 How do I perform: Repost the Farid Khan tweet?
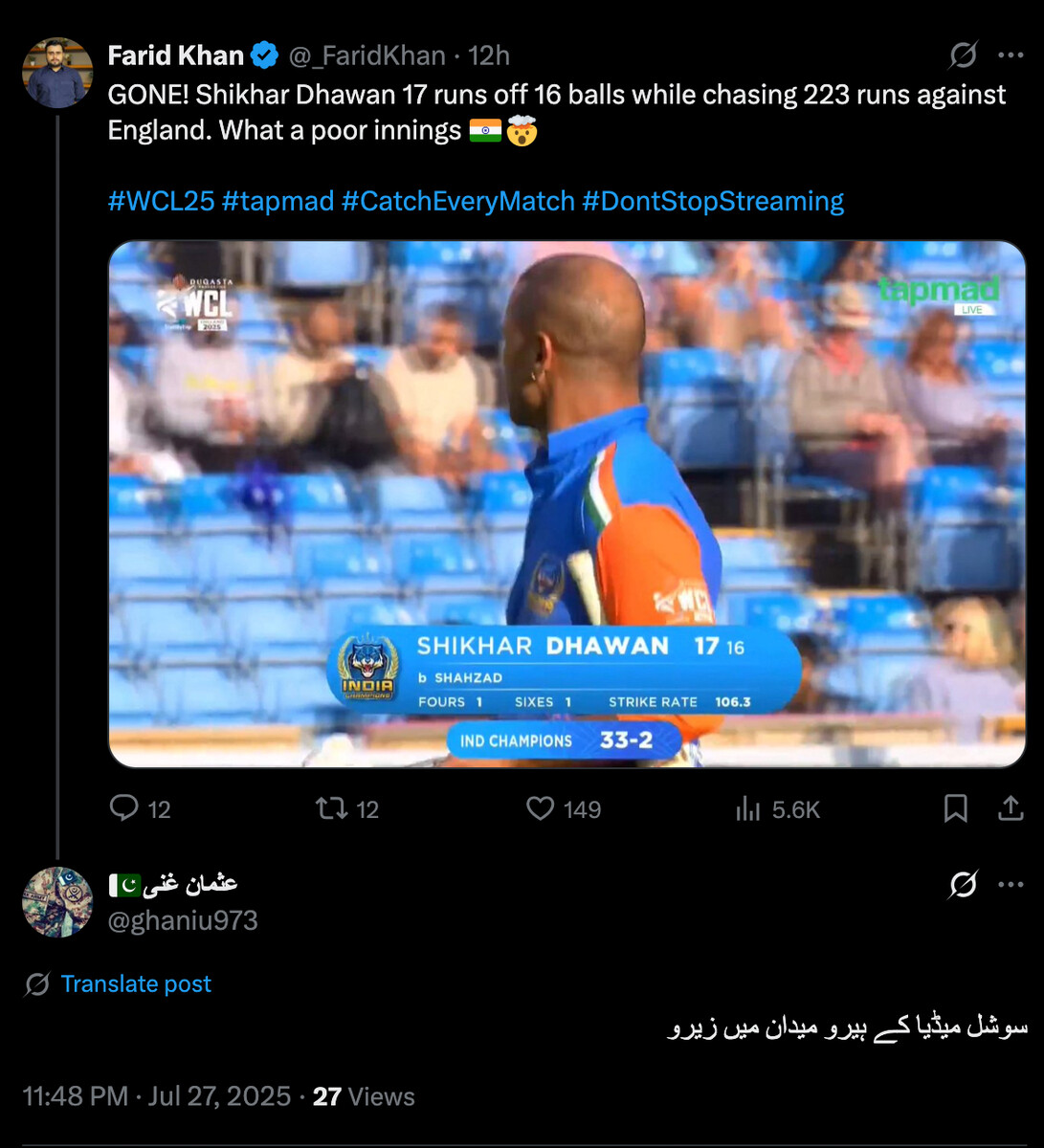coord(332,809)
